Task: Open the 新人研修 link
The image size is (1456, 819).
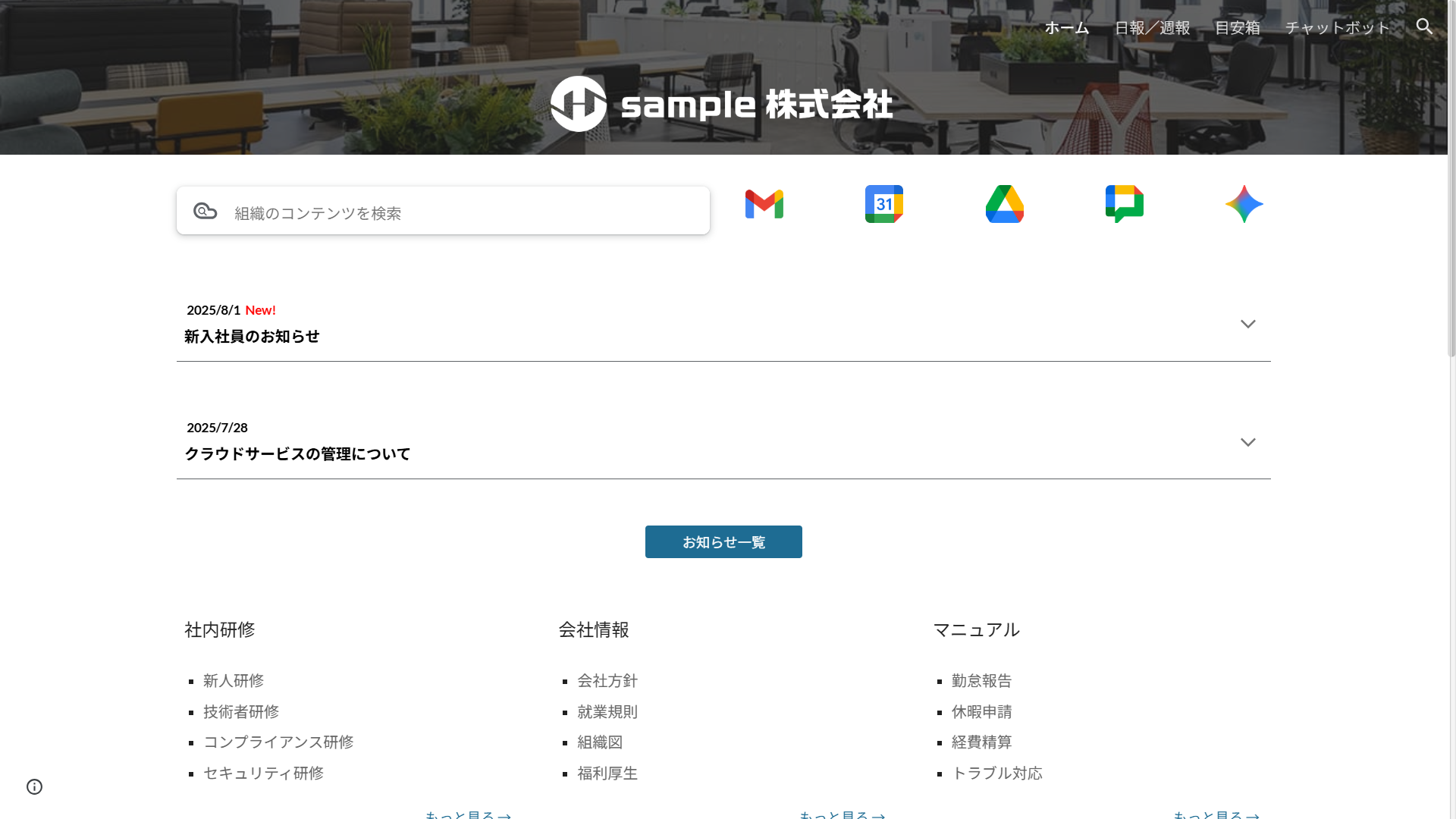Action: click(234, 681)
